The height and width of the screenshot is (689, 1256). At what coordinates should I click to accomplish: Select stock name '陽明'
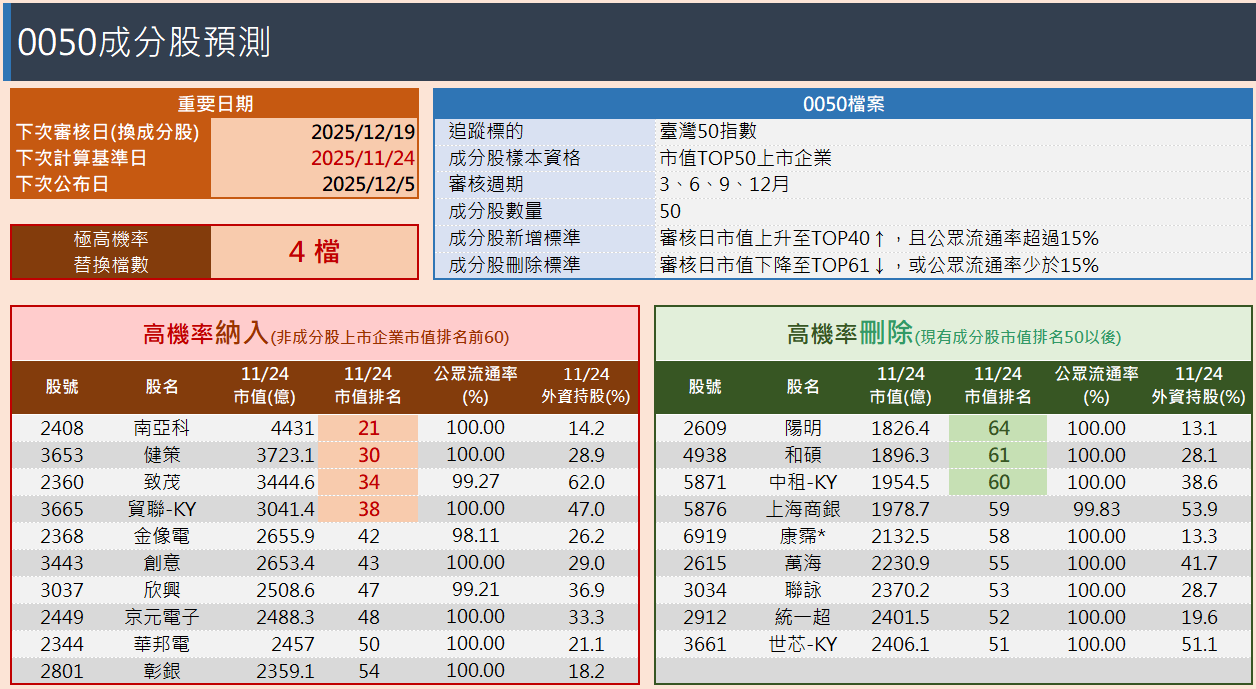tap(803, 428)
